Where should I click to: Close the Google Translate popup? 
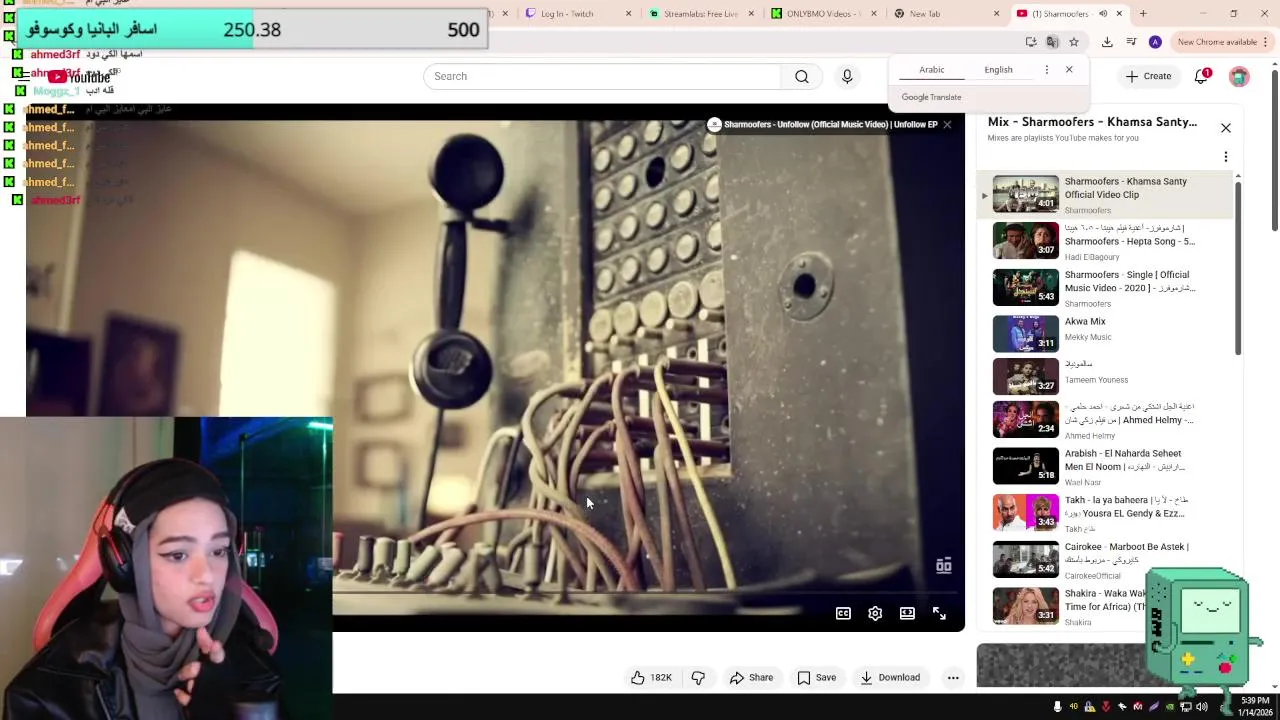(1069, 70)
